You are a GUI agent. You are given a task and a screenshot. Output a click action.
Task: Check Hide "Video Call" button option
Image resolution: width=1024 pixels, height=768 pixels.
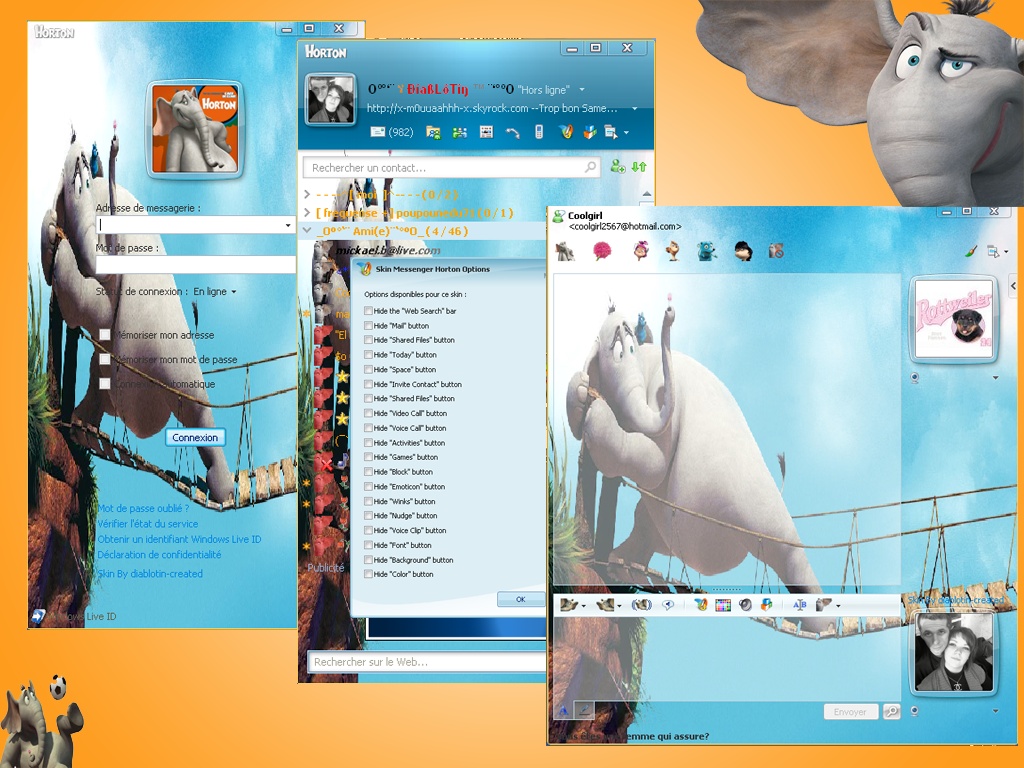click(368, 413)
